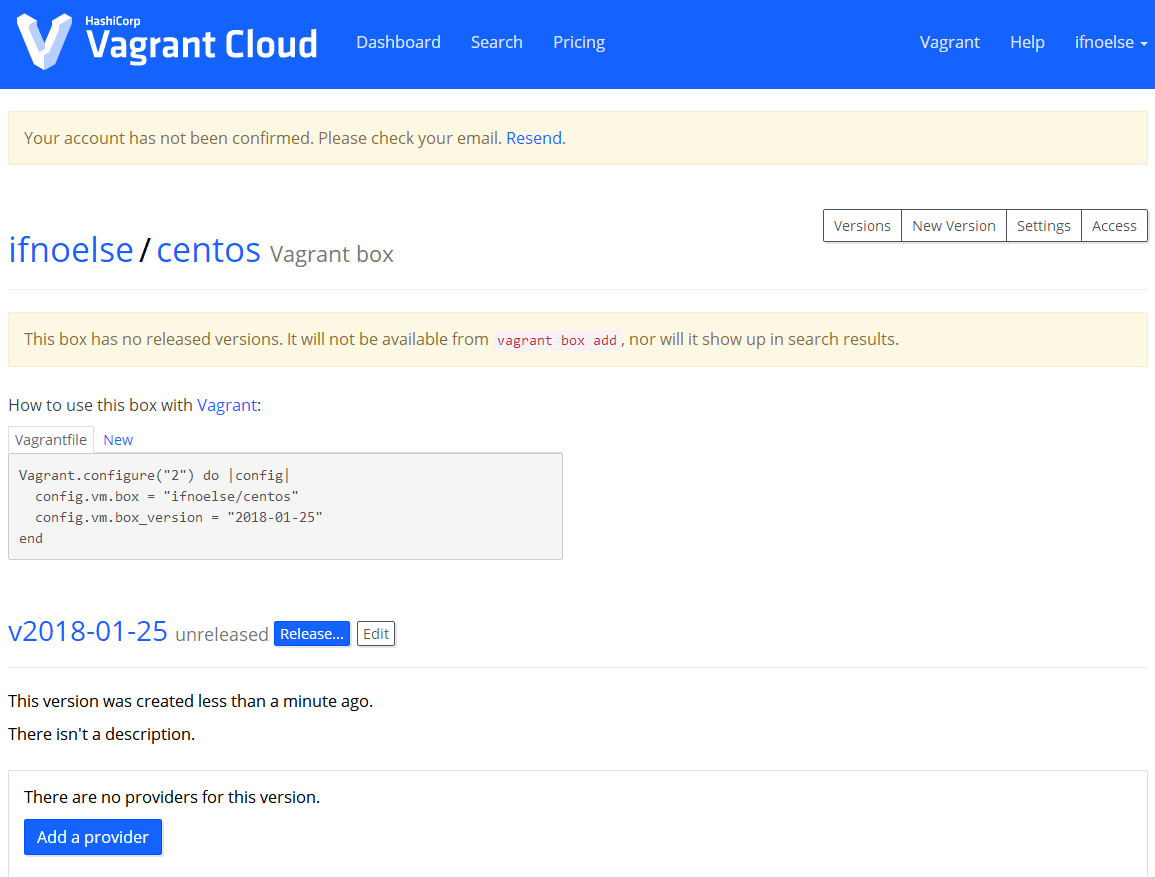
Task: Open version v2018-01-25 link
Action: 88,631
